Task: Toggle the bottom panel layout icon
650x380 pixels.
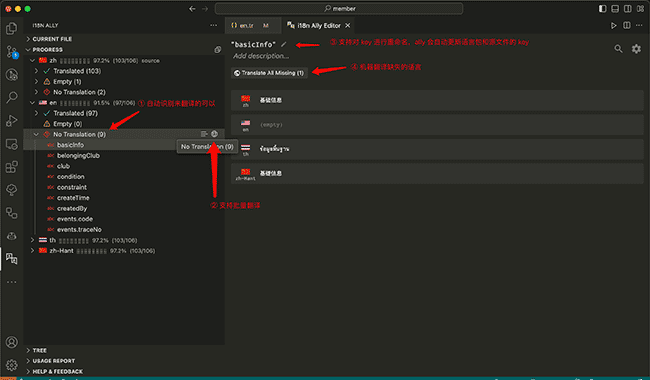Action: (615, 9)
